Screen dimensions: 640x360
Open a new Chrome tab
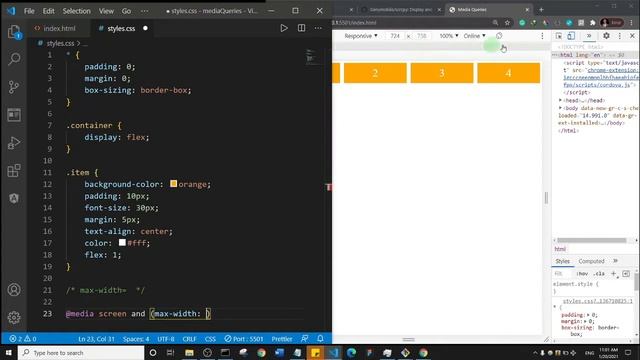coord(541,9)
